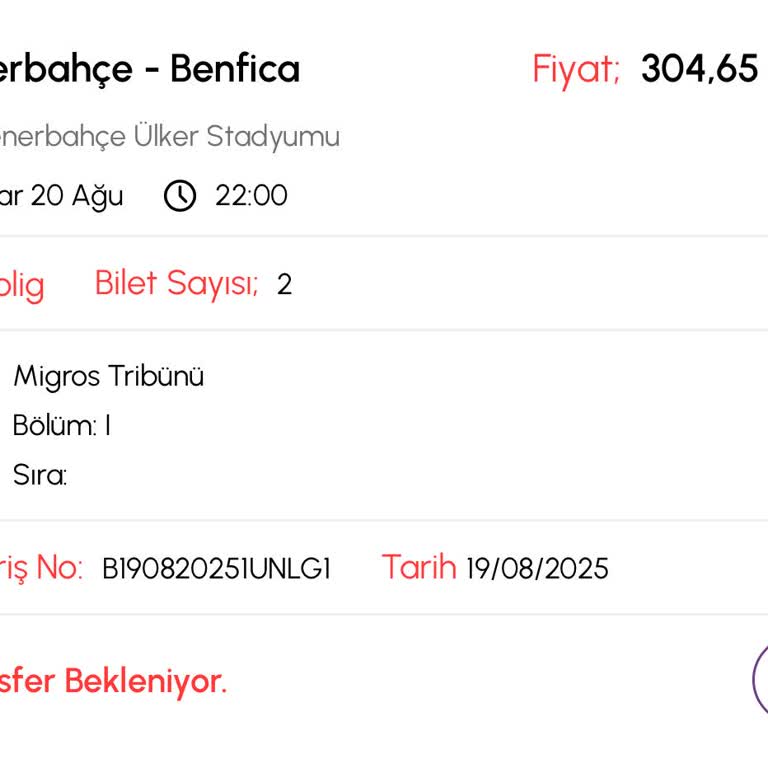Click the red "Fiyat;" price label

coord(576,69)
